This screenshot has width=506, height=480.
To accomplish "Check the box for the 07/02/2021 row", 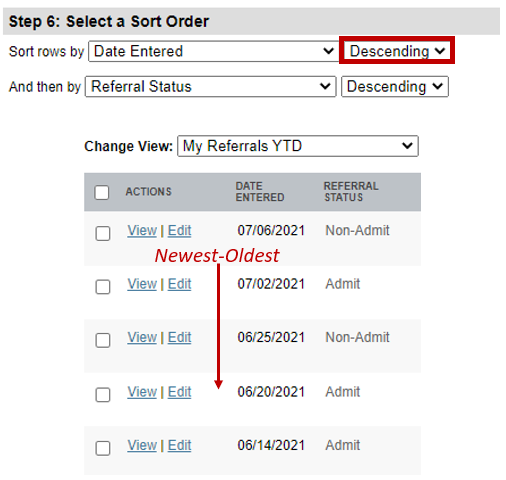I will pyautogui.click(x=103, y=287).
